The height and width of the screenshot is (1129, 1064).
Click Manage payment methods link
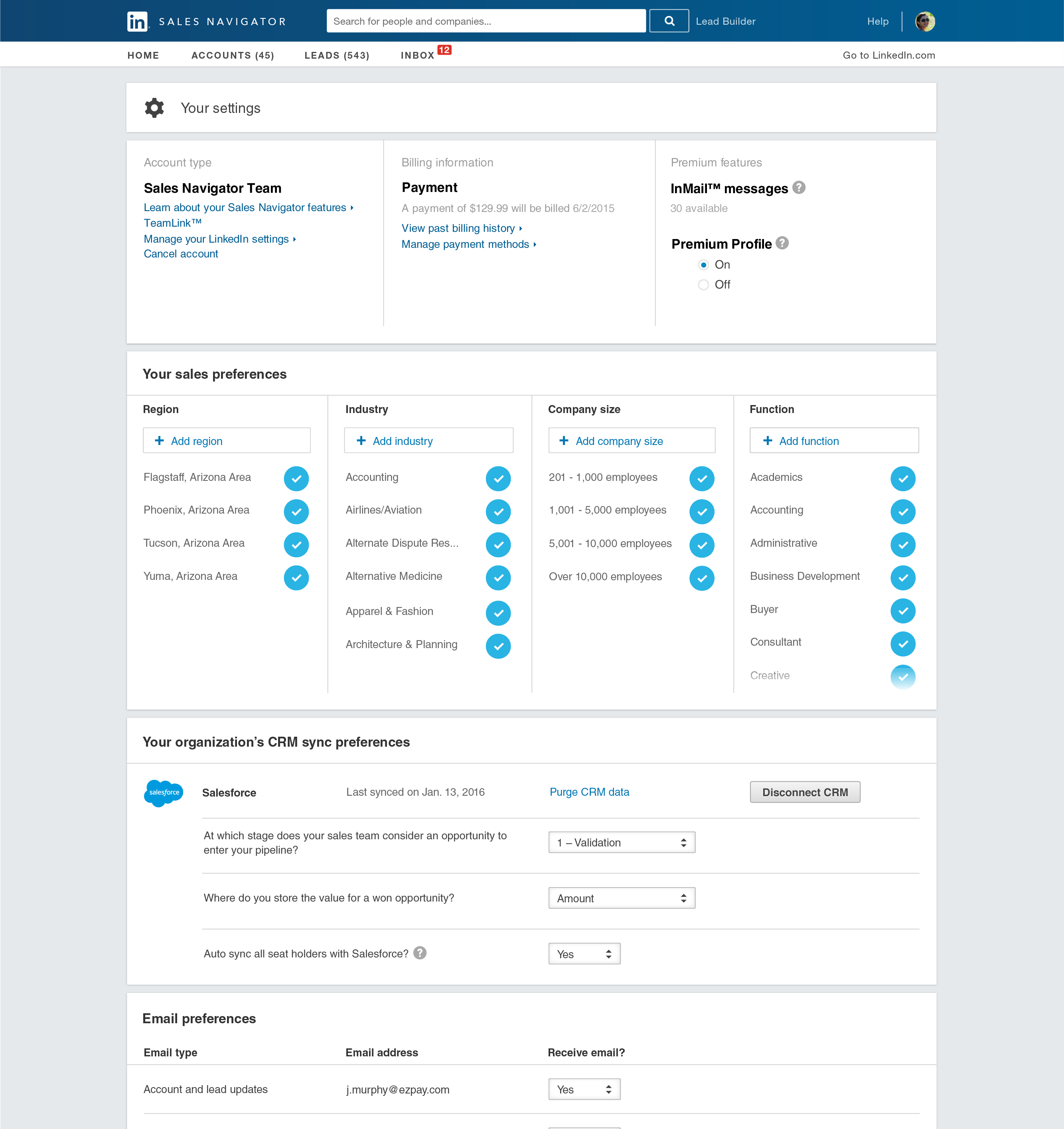coord(469,243)
